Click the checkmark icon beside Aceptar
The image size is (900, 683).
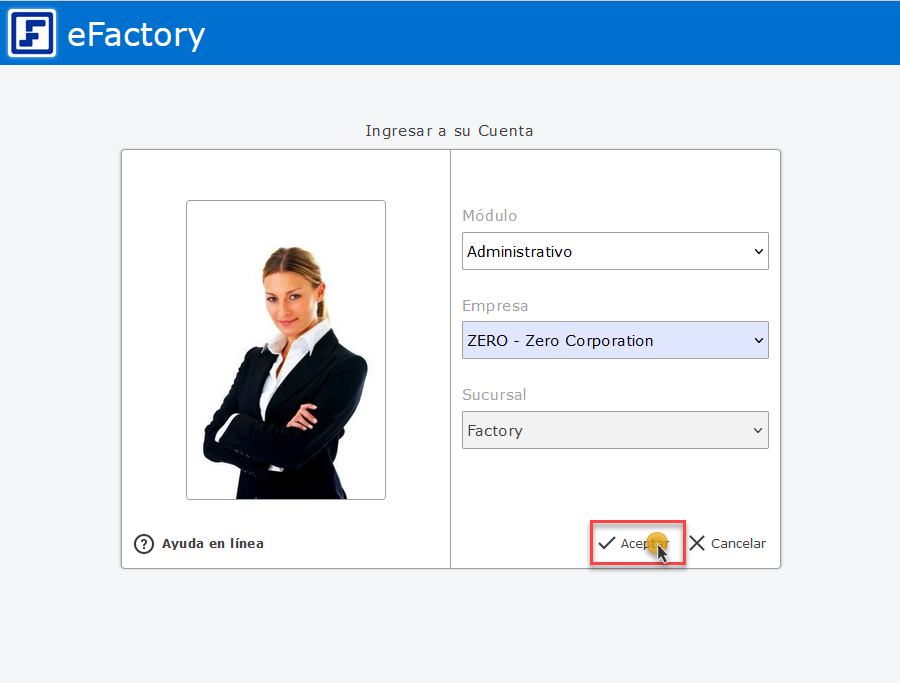pyautogui.click(x=606, y=543)
